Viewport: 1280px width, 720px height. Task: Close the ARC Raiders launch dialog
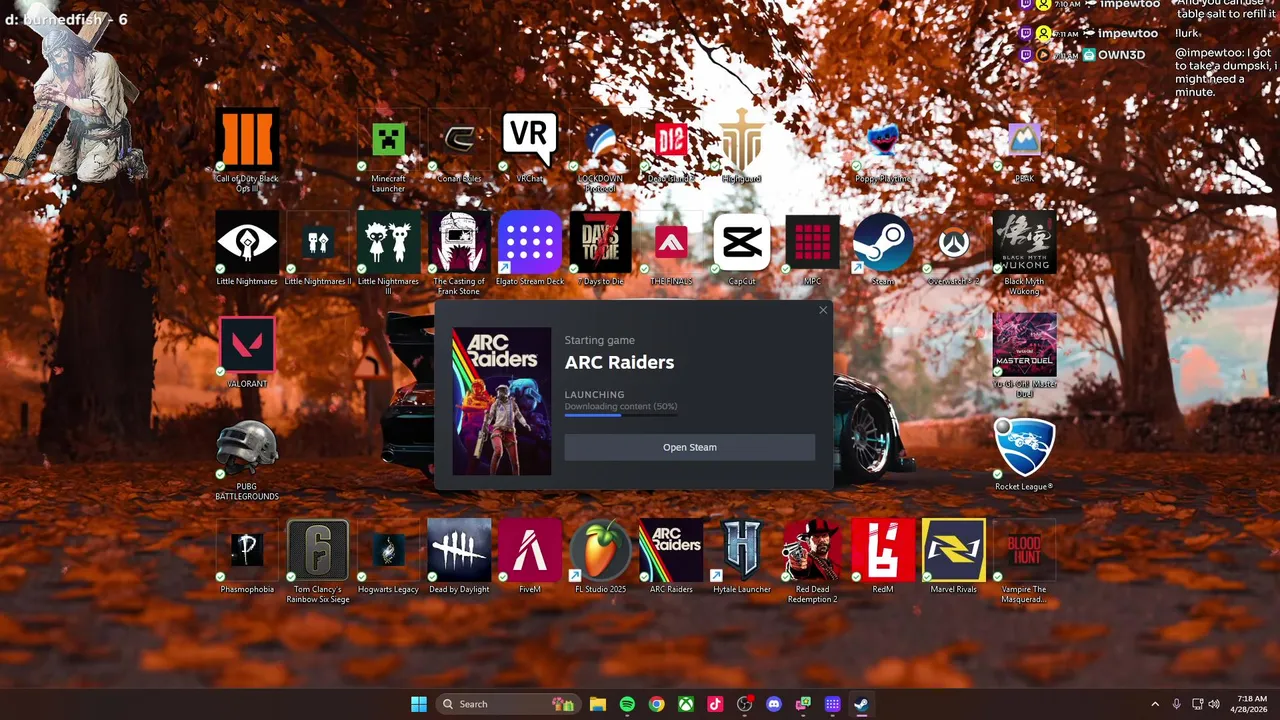pyautogui.click(x=823, y=311)
